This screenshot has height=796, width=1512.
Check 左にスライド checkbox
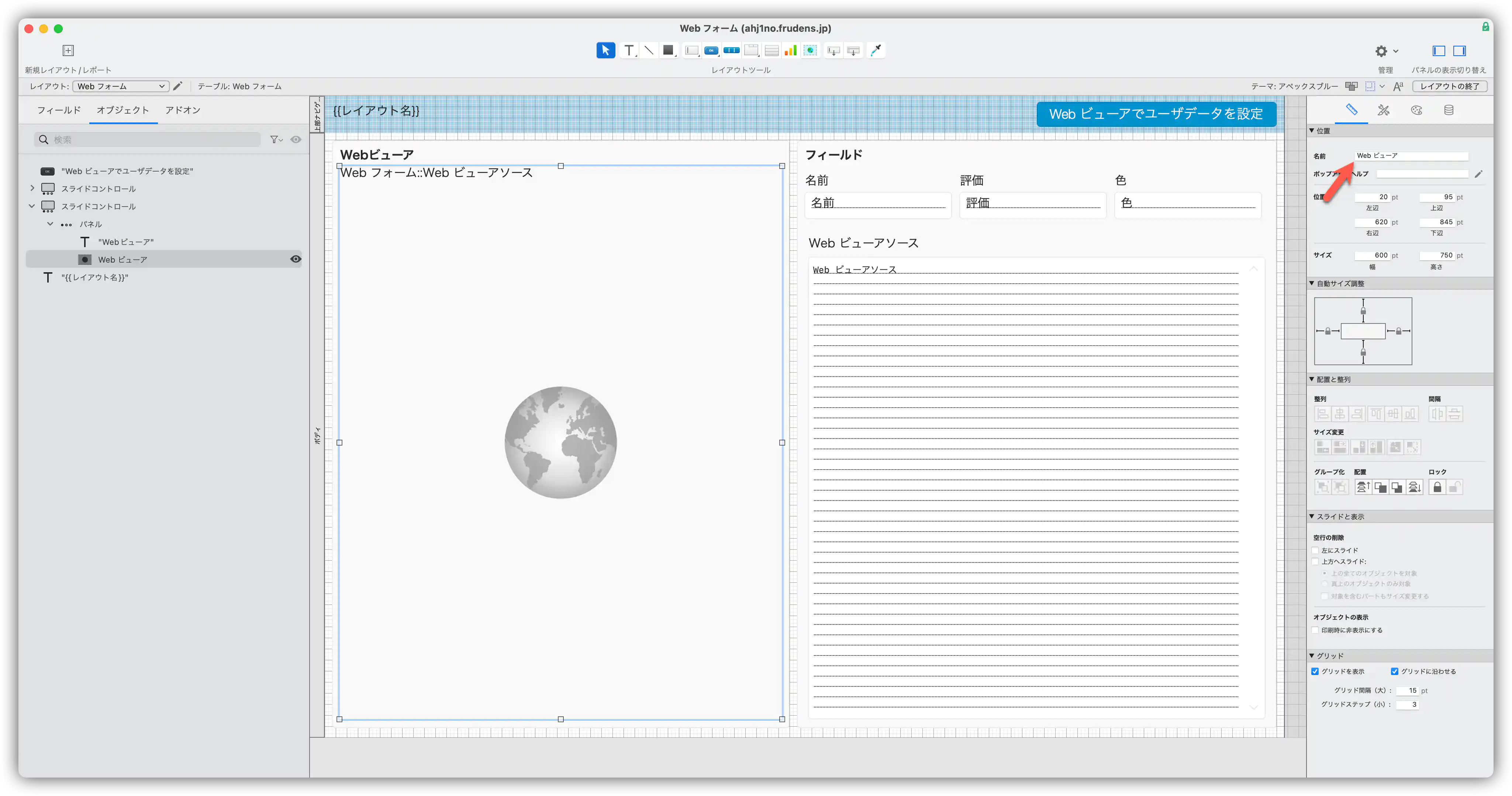1315,550
